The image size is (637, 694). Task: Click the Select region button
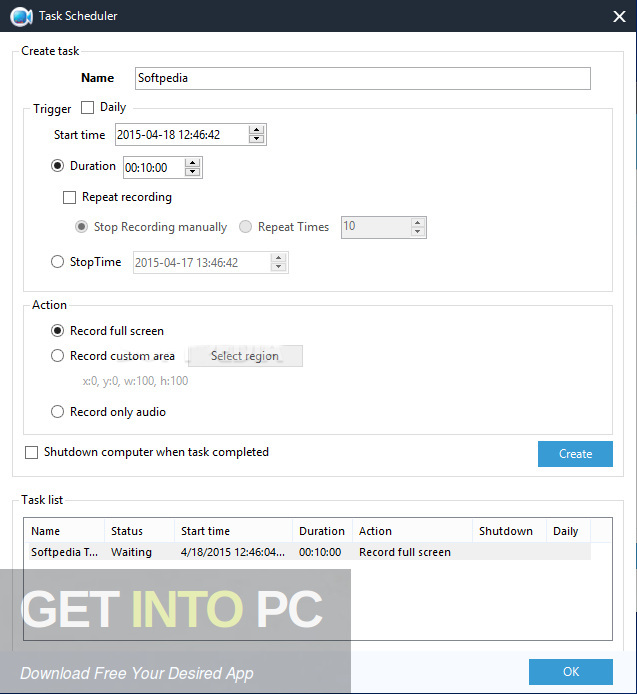(245, 356)
